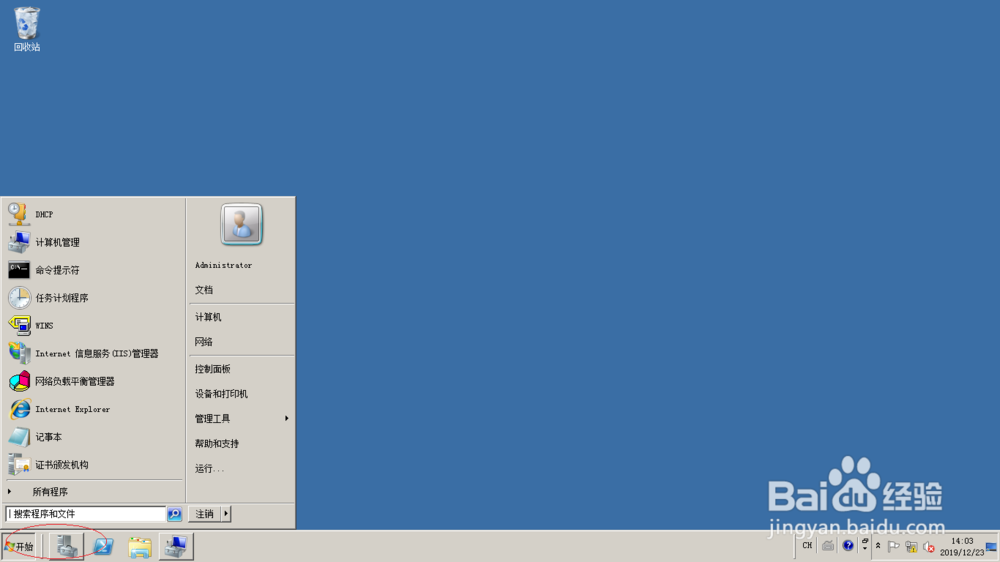Screen dimensions: 1000x562
Task: Expand the 管理工具 submenu
Action: pos(241,418)
